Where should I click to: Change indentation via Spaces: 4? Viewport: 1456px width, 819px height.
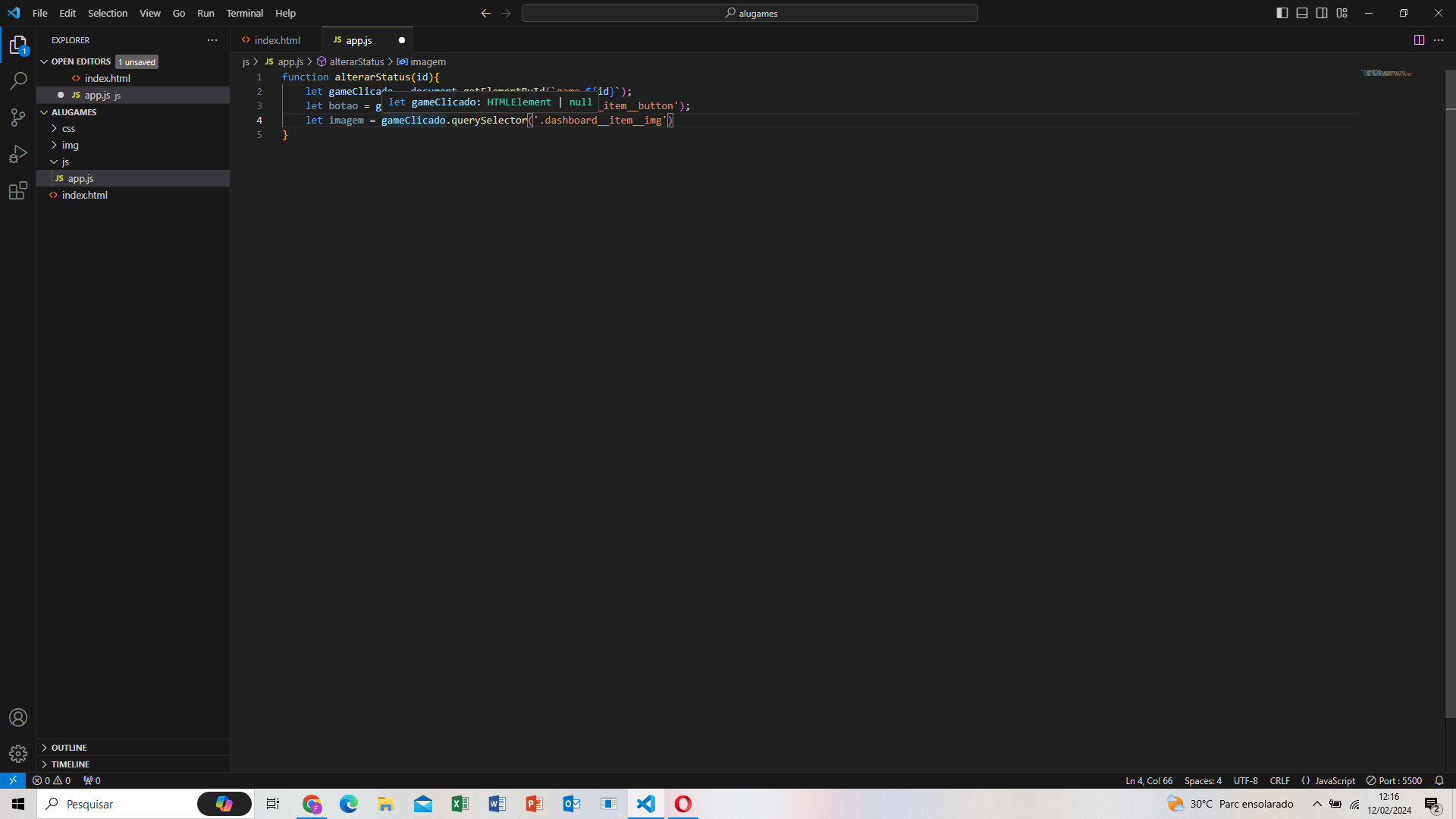click(1203, 780)
